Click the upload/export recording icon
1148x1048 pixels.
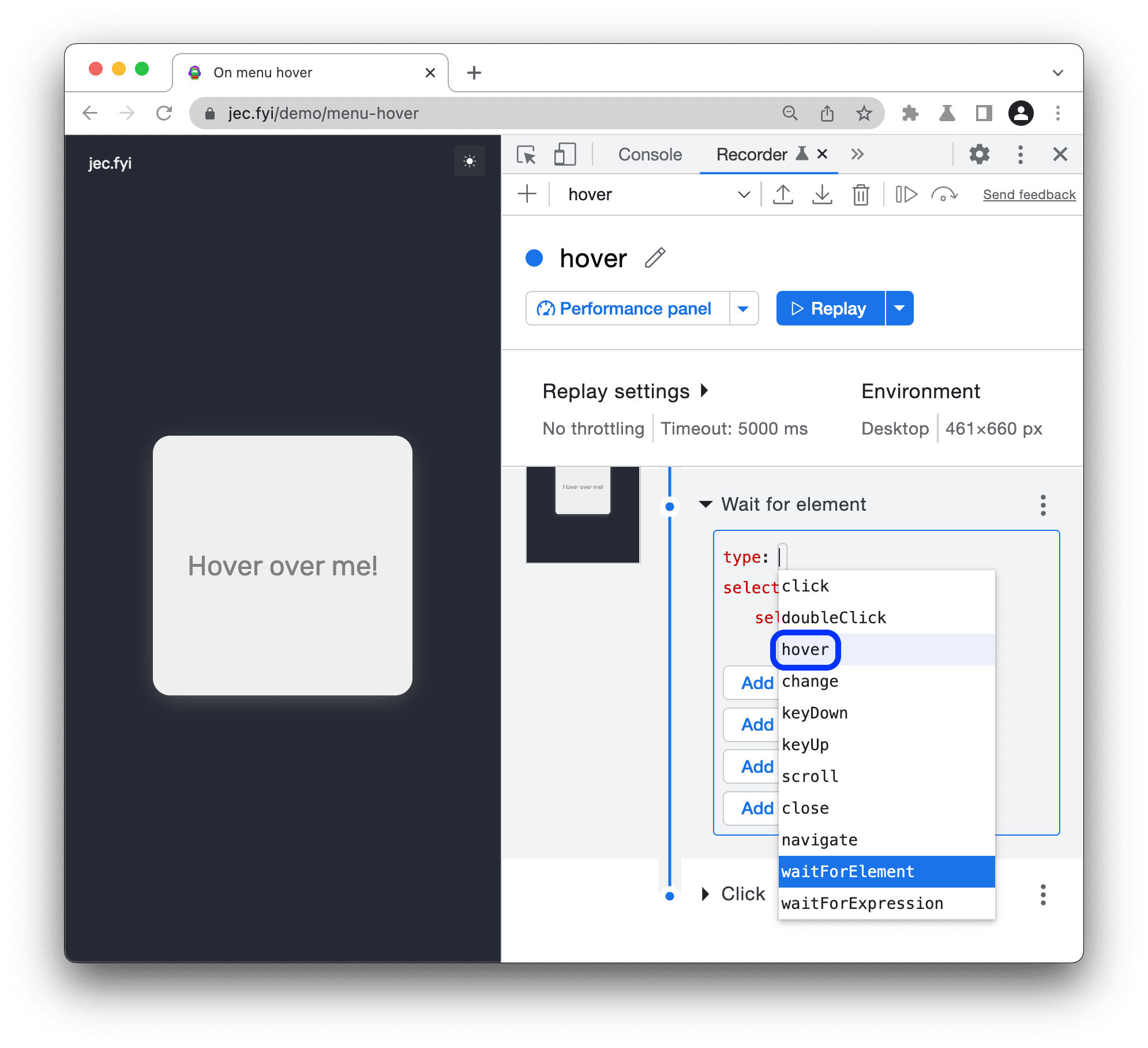tap(783, 195)
